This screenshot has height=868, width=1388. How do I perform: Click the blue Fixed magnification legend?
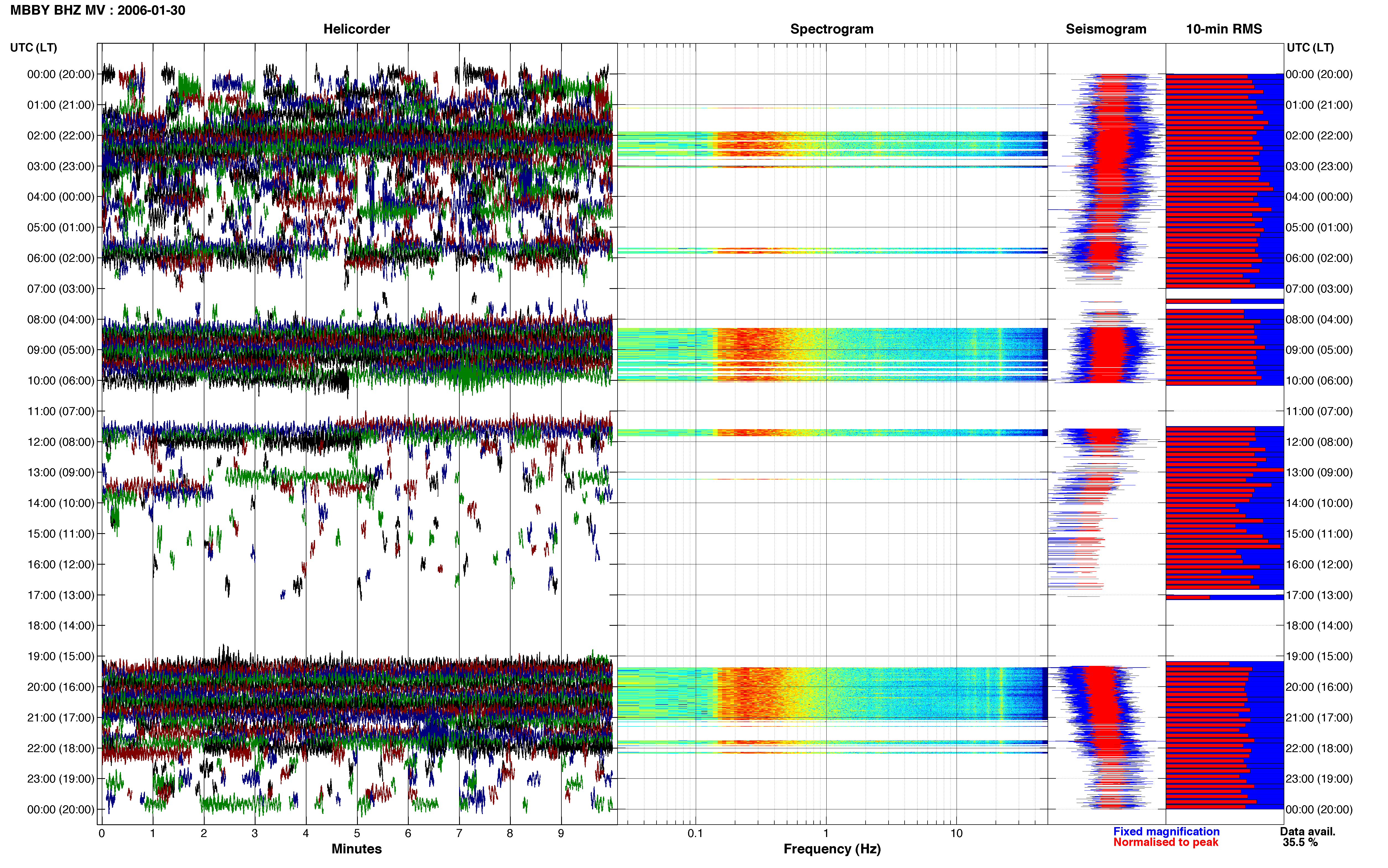[x=1166, y=831]
